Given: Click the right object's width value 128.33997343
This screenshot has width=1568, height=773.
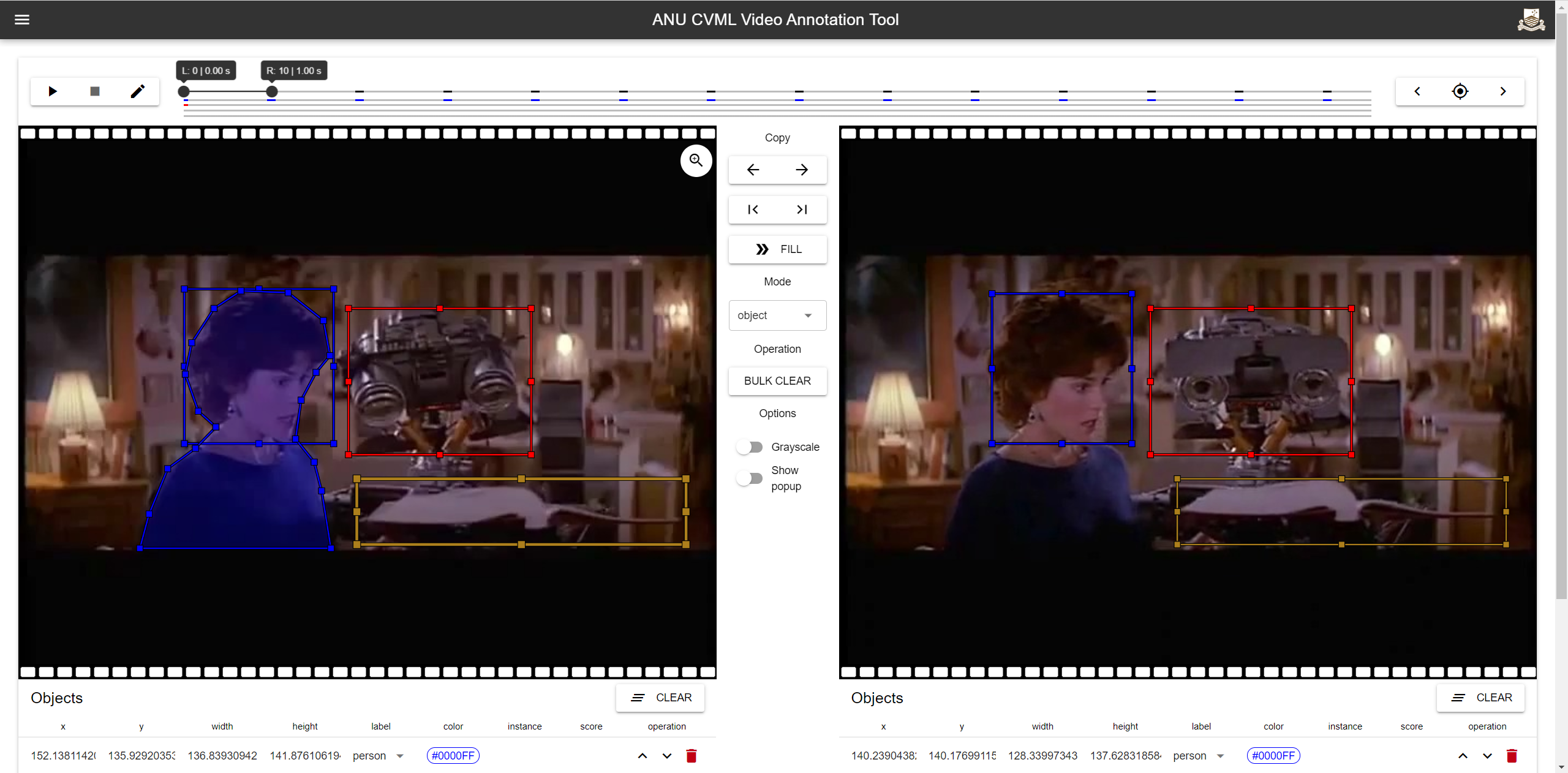Looking at the screenshot, I should 1042,756.
